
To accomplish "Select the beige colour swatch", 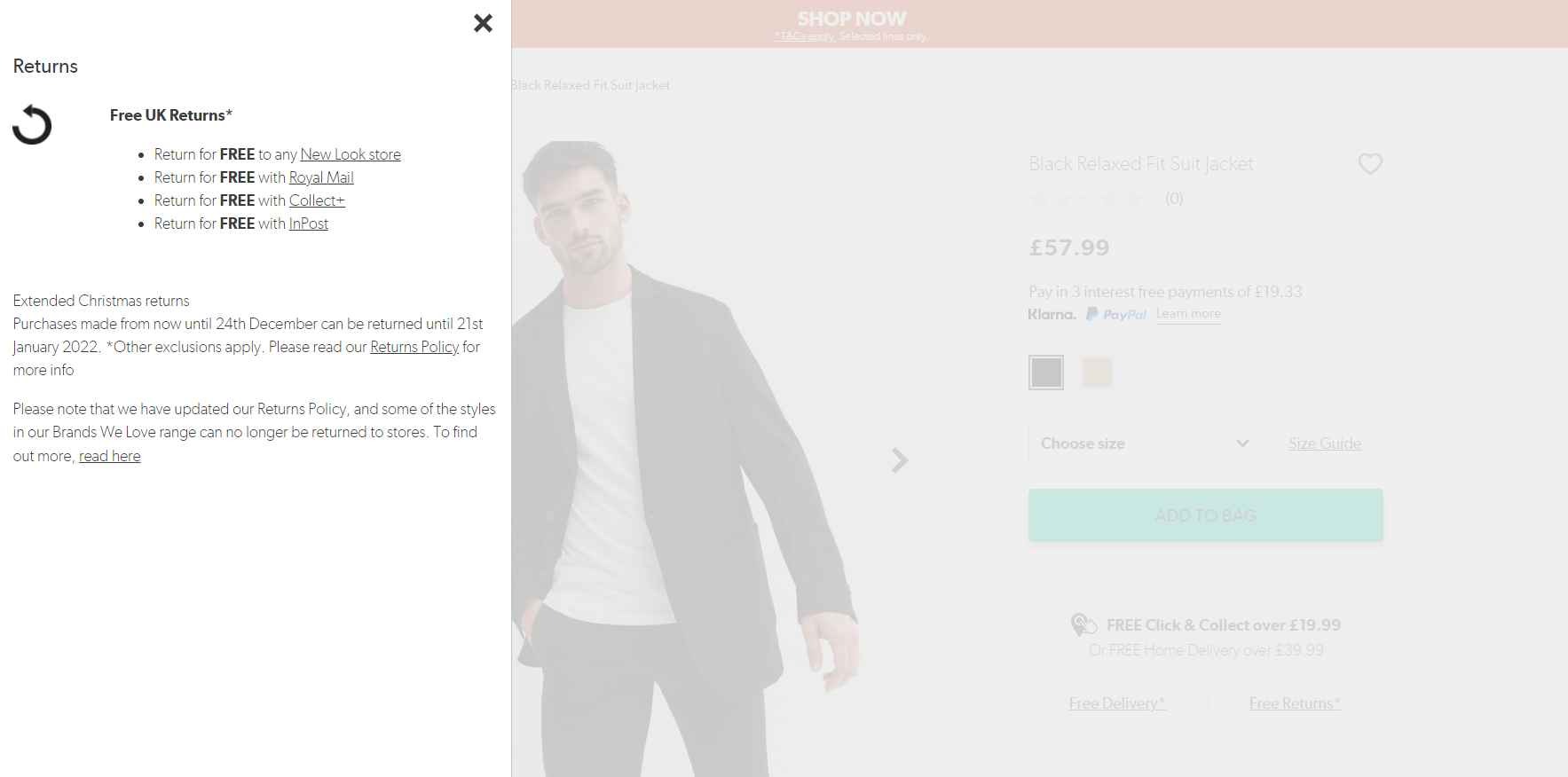I will (x=1098, y=372).
